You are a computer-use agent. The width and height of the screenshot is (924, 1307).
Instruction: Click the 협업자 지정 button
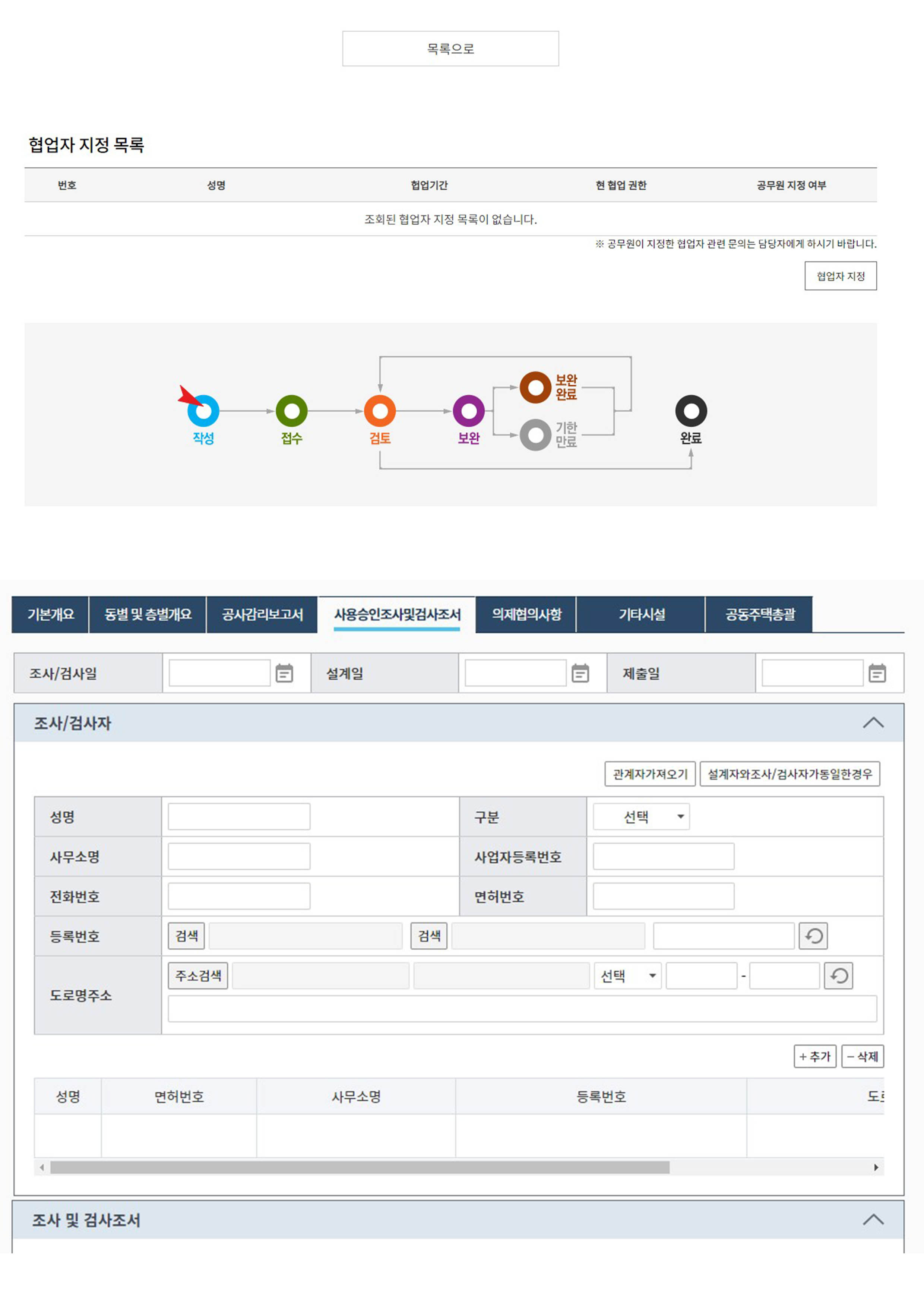click(840, 276)
